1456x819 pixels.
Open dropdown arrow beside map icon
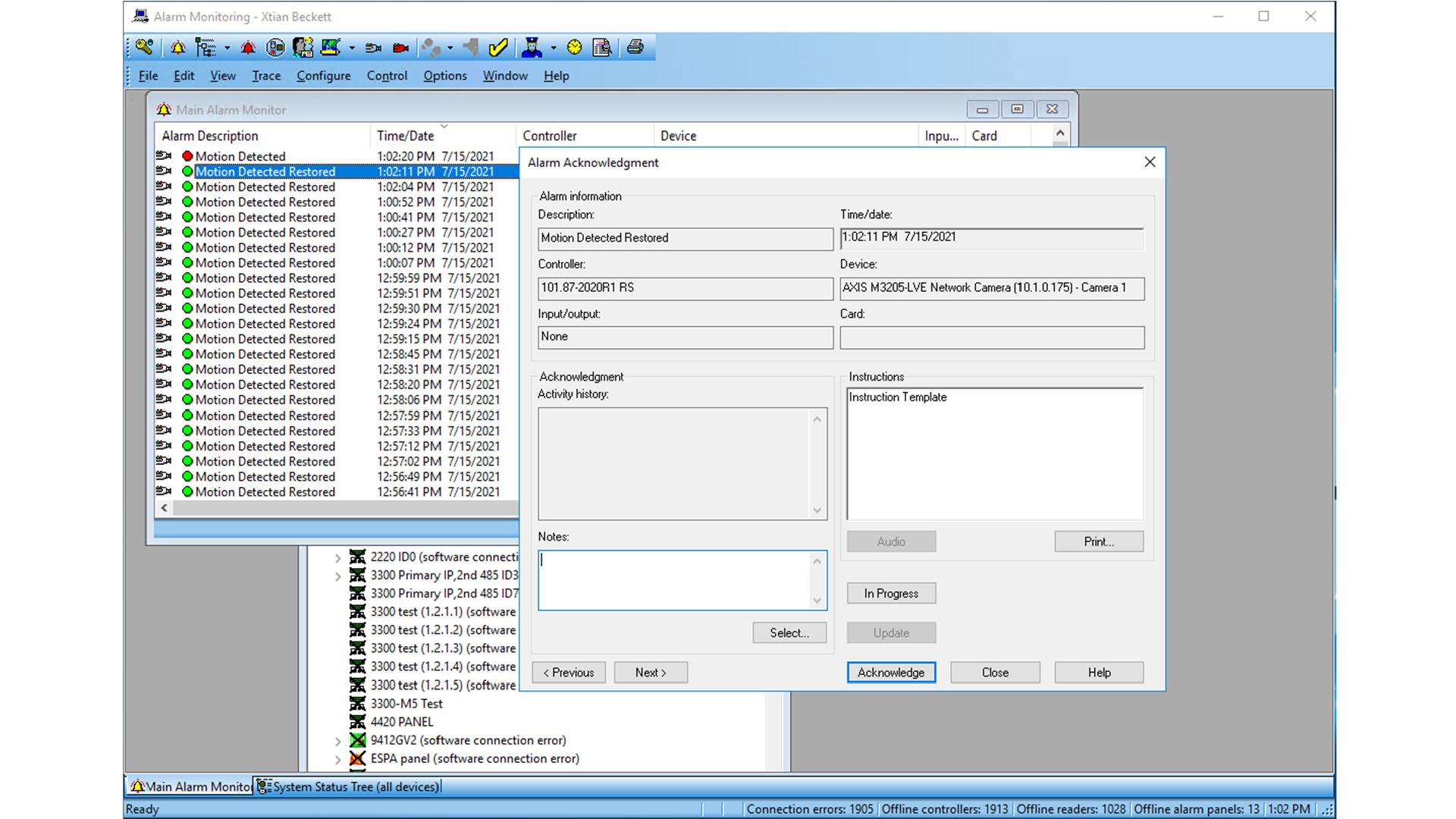[x=352, y=48]
